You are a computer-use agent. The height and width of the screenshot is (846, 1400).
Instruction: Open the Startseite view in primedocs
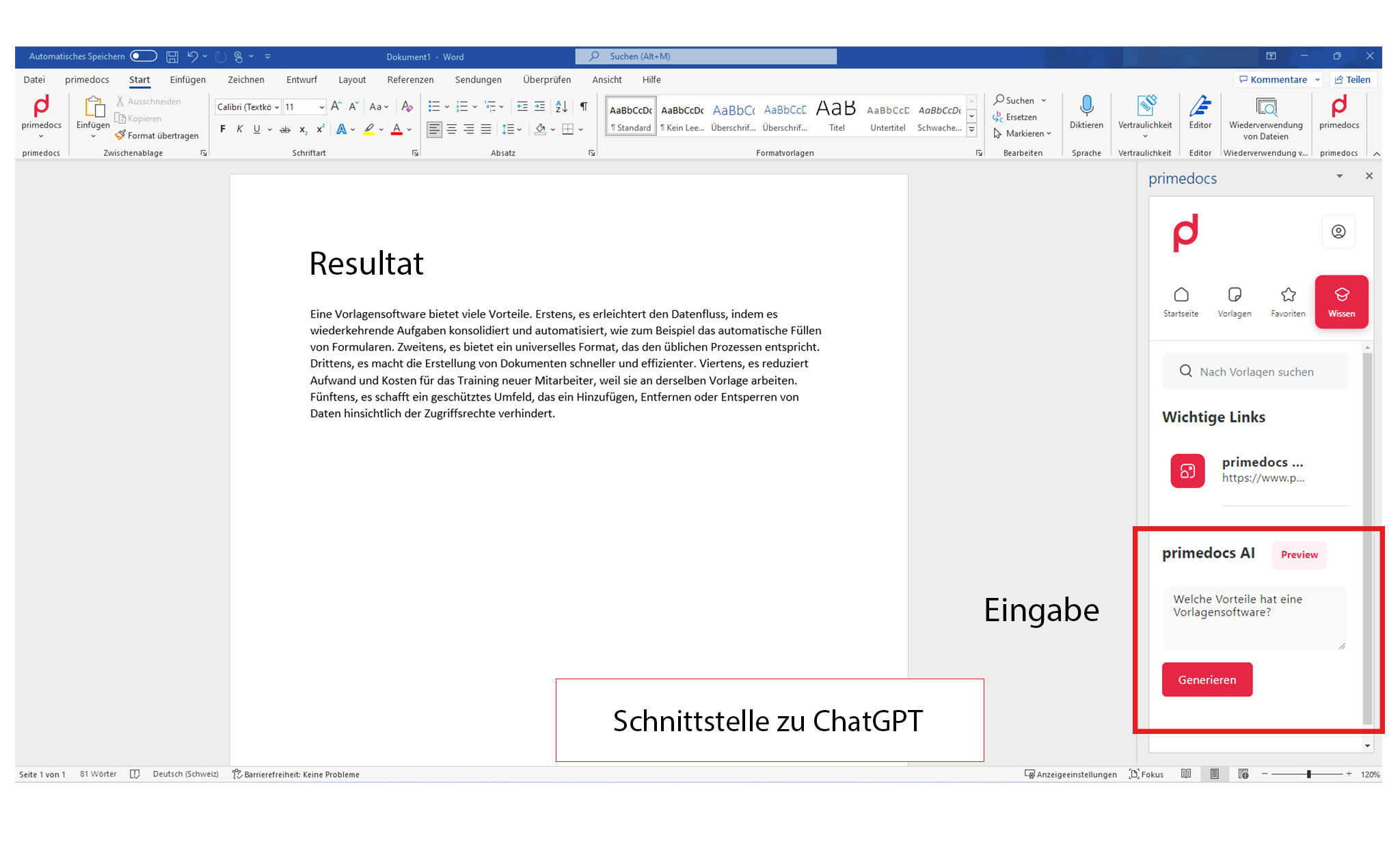click(x=1181, y=301)
